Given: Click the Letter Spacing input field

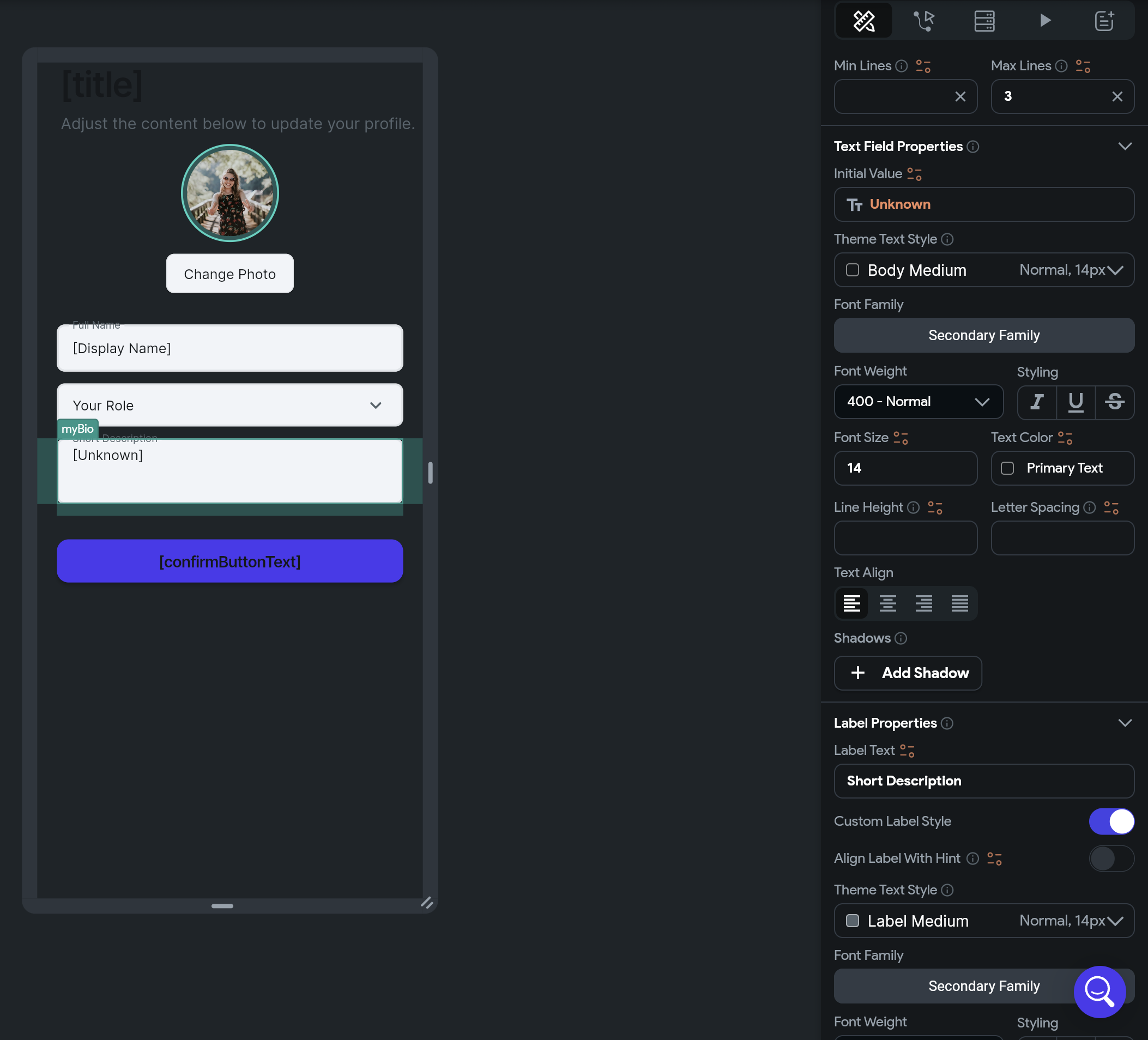Looking at the screenshot, I should point(1062,538).
